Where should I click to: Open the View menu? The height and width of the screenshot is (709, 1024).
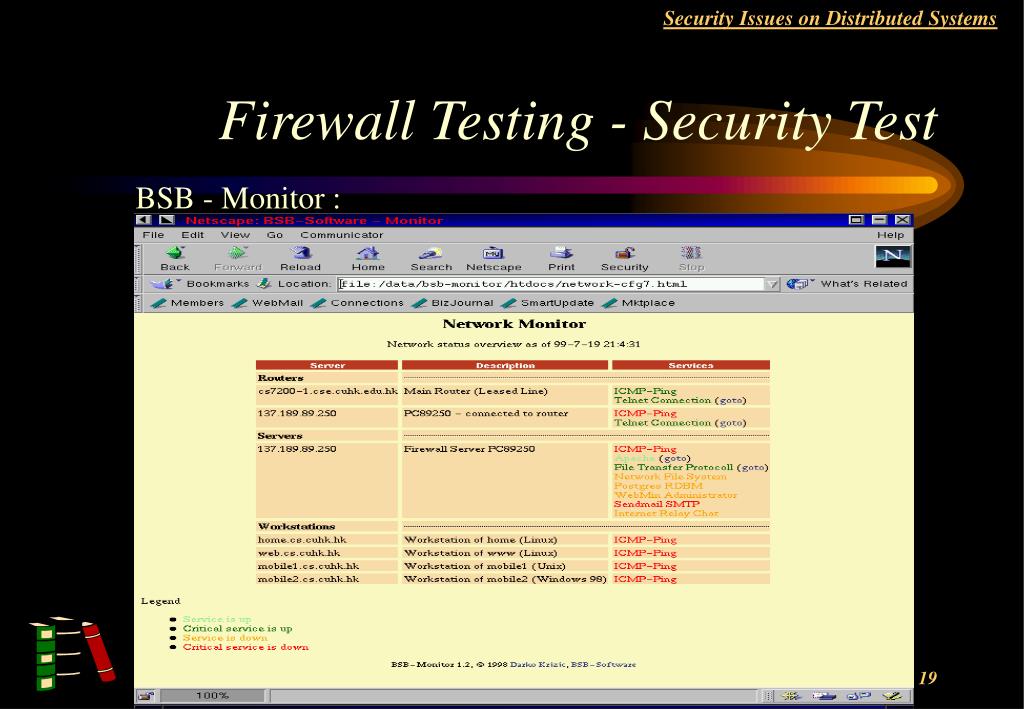coord(235,235)
